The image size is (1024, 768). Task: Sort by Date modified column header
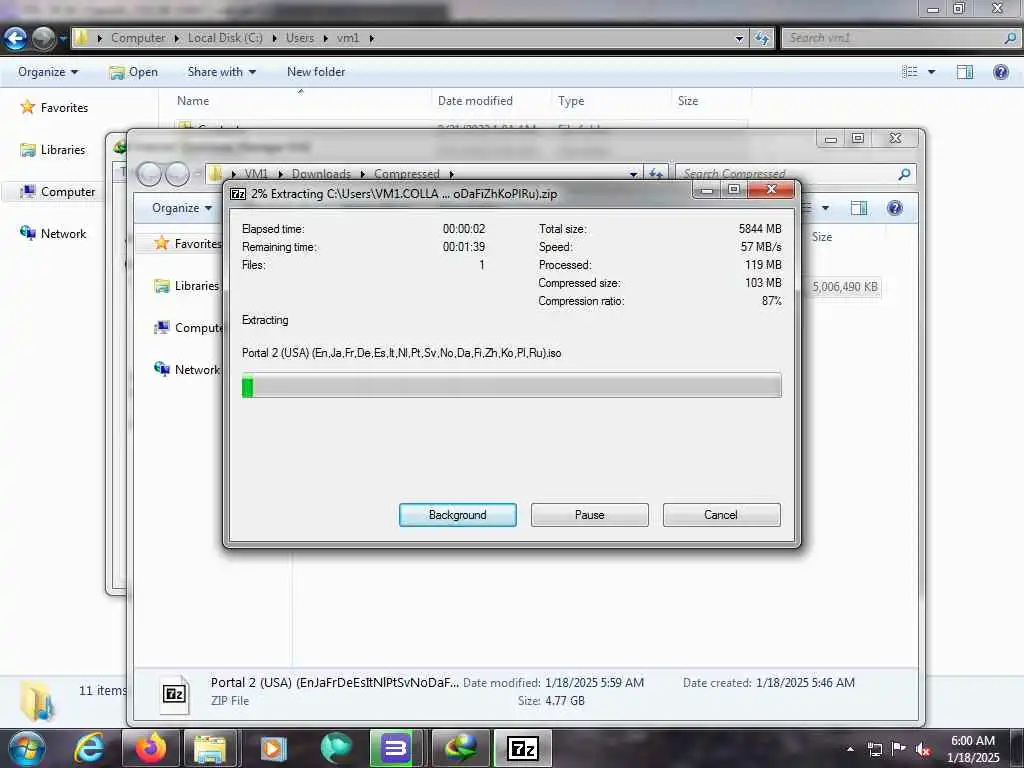[475, 101]
